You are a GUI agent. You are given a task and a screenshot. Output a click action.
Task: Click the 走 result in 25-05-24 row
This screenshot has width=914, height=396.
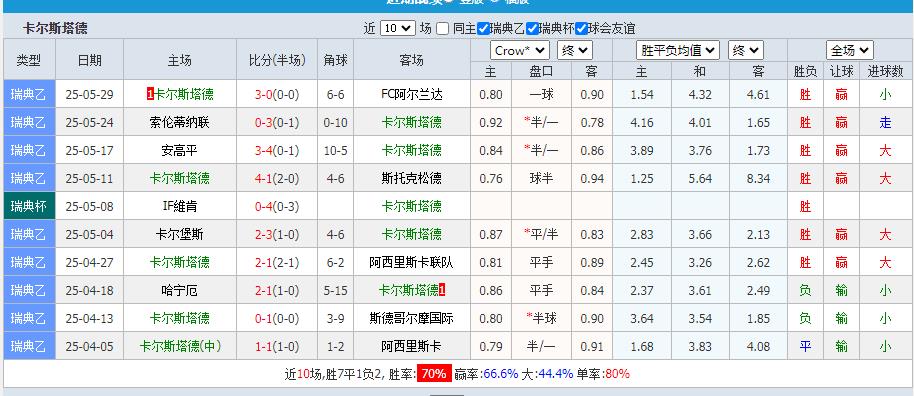pyautogui.click(x=885, y=122)
